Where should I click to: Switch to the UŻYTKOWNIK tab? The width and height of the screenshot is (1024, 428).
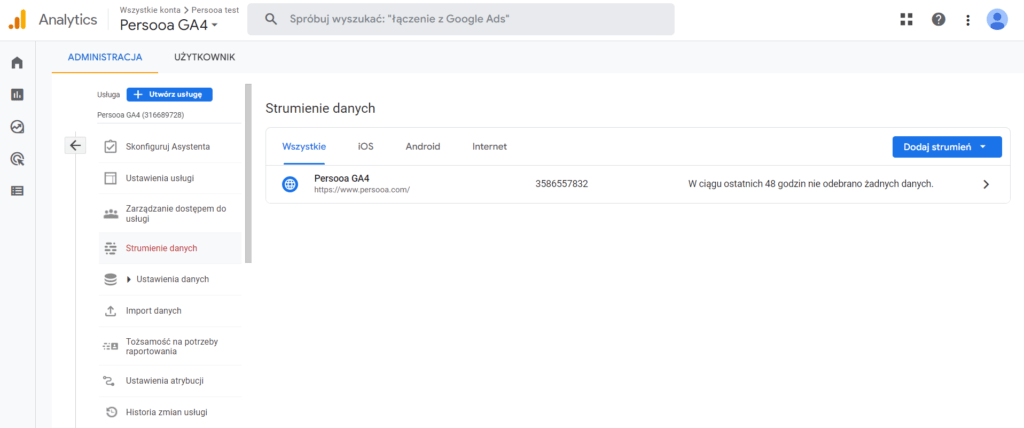204,58
